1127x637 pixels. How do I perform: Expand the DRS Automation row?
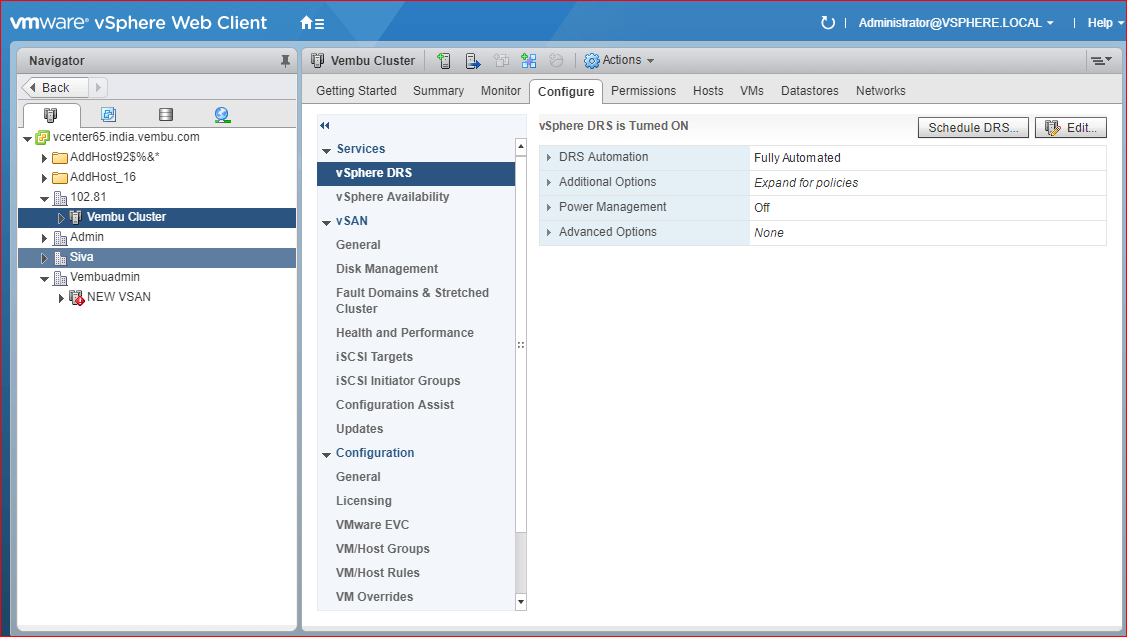coord(549,157)
